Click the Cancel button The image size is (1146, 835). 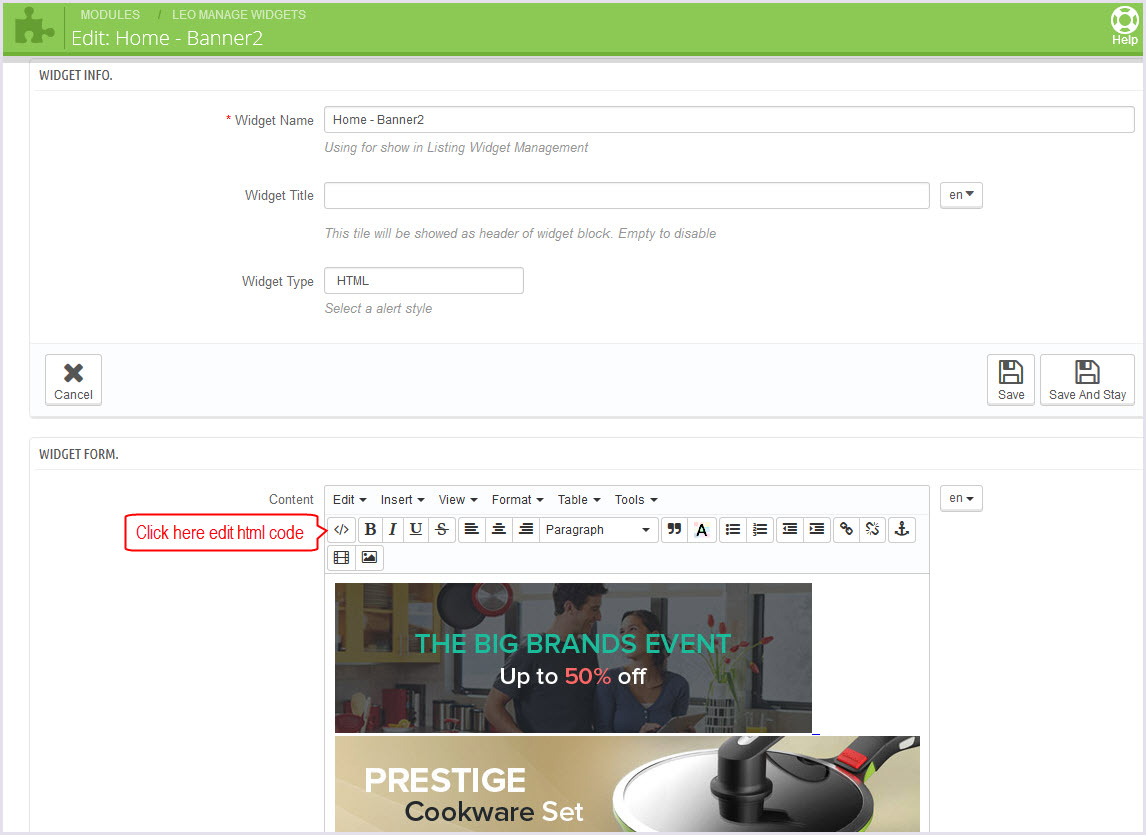pyautogui.click(x=73, y=380)
